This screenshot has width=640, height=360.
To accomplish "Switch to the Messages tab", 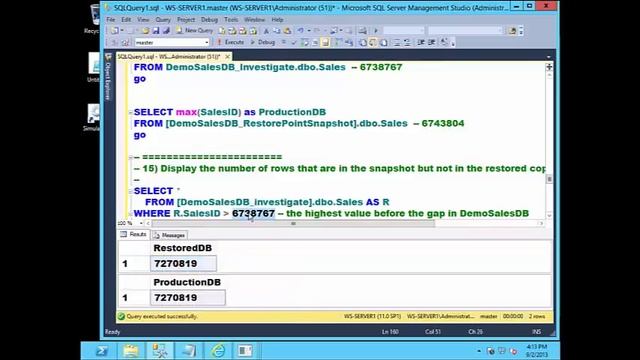I will 169,235.
